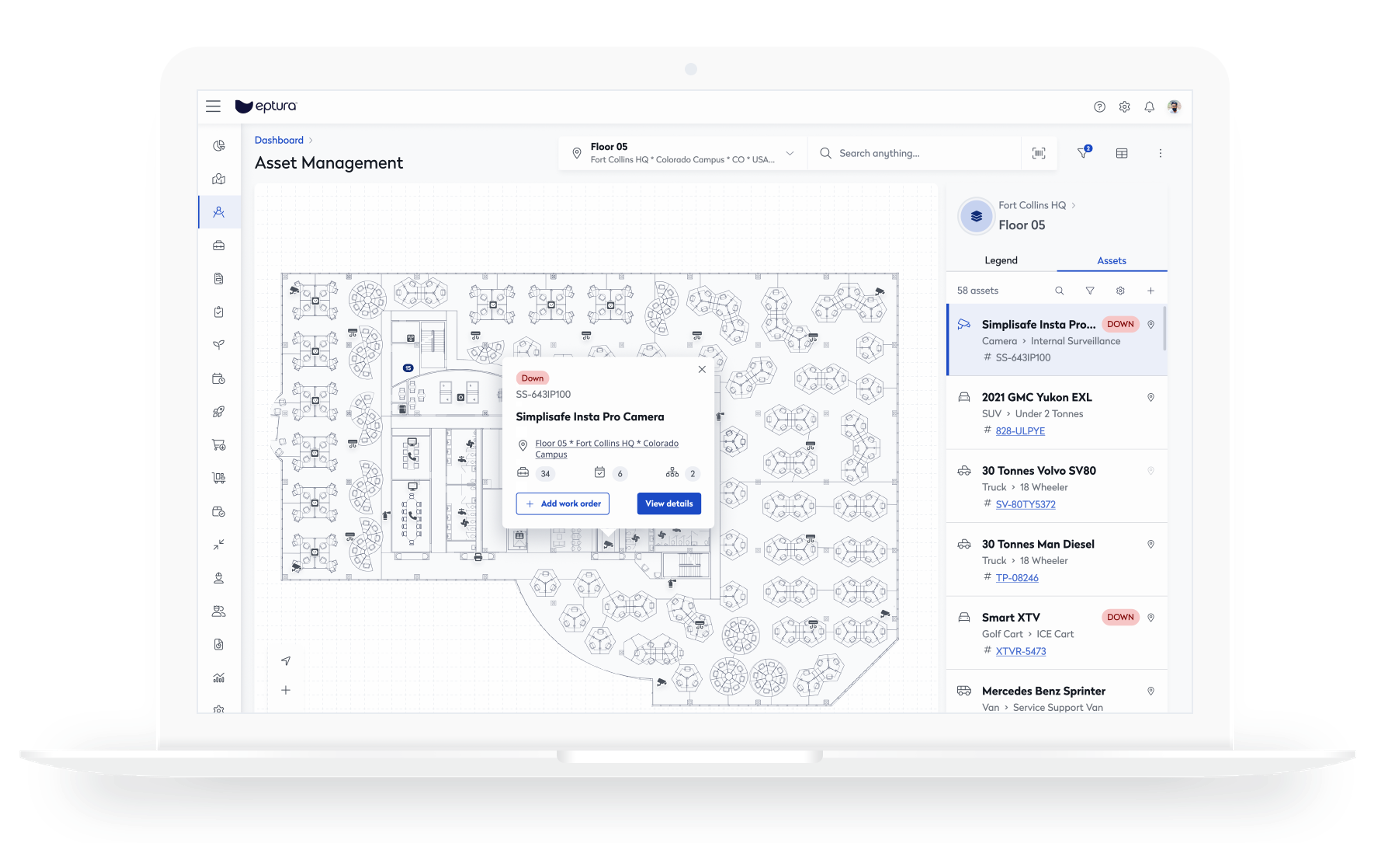This screenshot has width=1382, height=844.
Task: Open the people group sidebar icon
Action: click(x=219, y=611)
